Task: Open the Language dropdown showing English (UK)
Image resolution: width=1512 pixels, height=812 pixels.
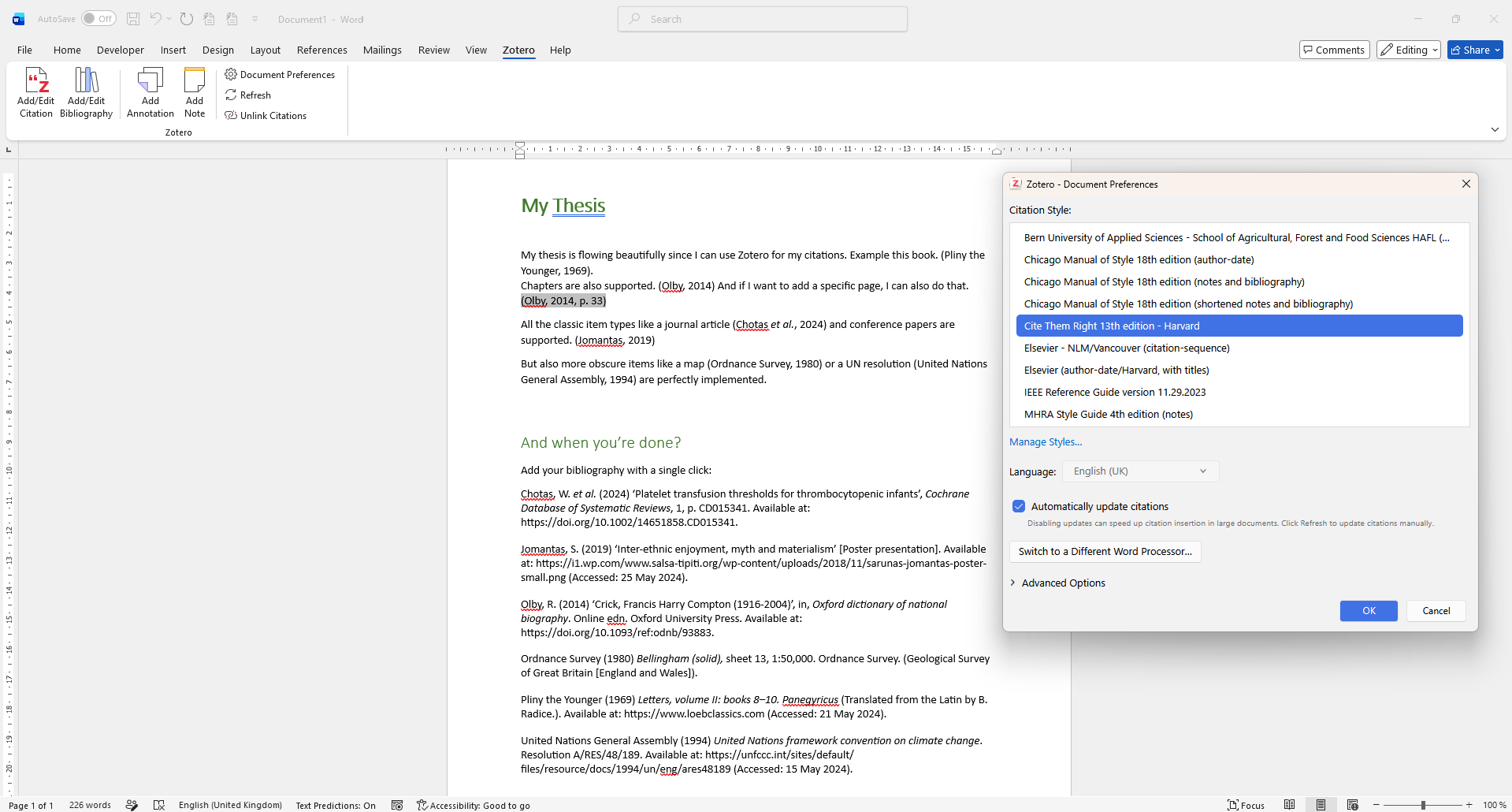Action: [x=1140, y=471]
